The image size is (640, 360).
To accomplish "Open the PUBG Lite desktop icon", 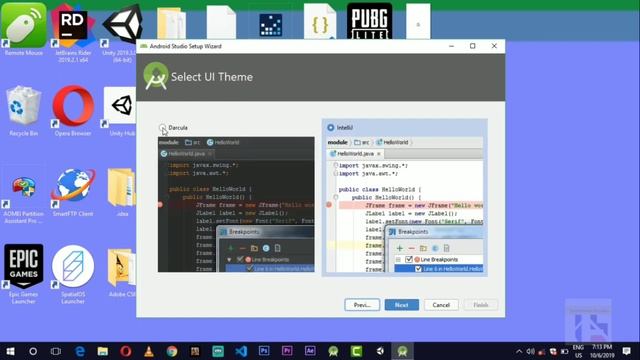I will point(369,21).
